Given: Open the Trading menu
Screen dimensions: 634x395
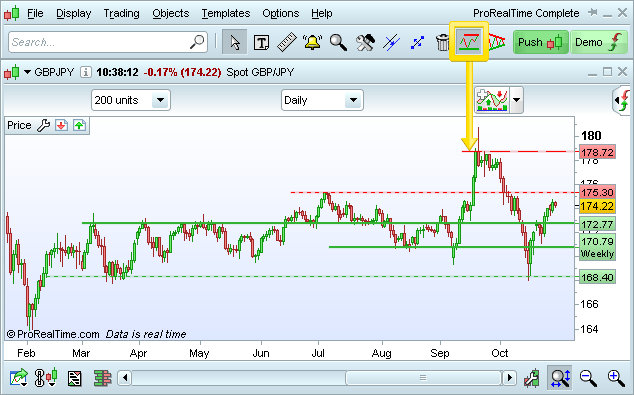Looking at the screenshot, I should point(121,13).
